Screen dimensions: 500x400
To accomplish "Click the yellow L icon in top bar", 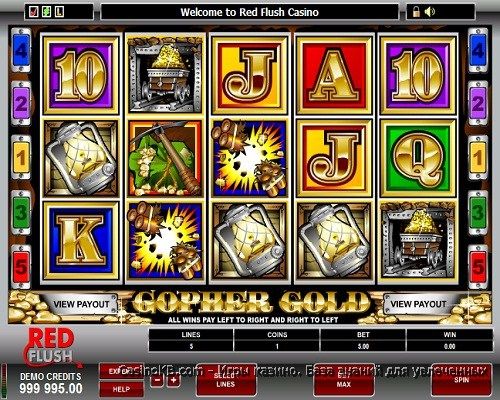I will [x=59, y=12].
